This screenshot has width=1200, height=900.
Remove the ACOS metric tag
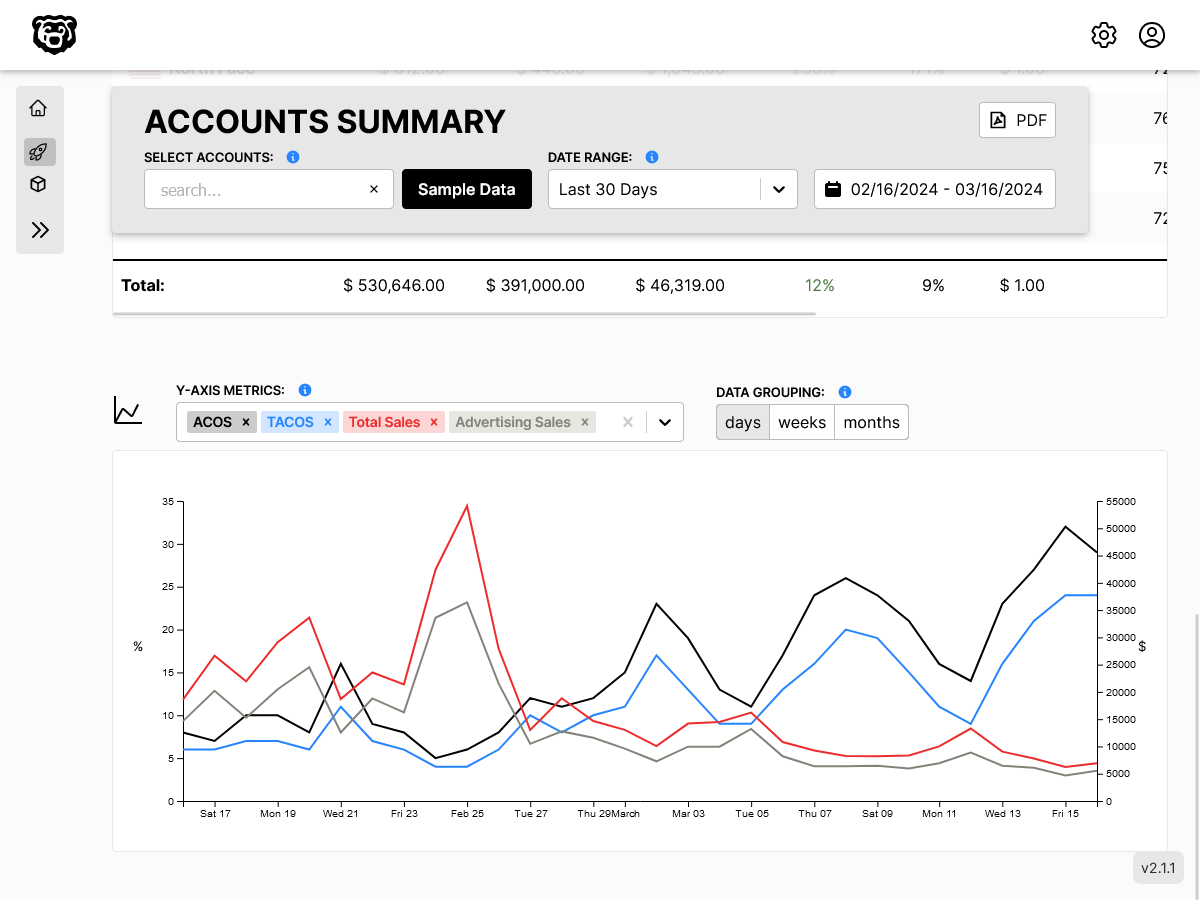point(246,422)
